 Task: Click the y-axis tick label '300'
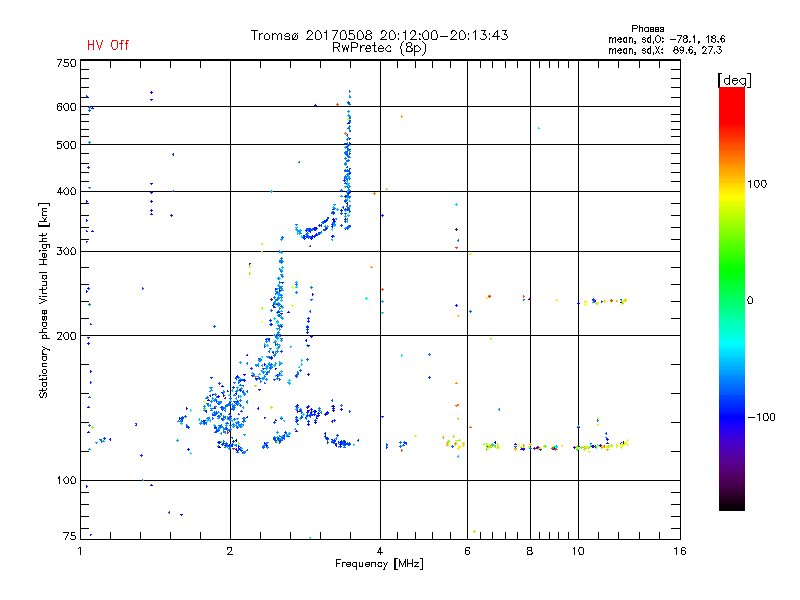point(66,252)
